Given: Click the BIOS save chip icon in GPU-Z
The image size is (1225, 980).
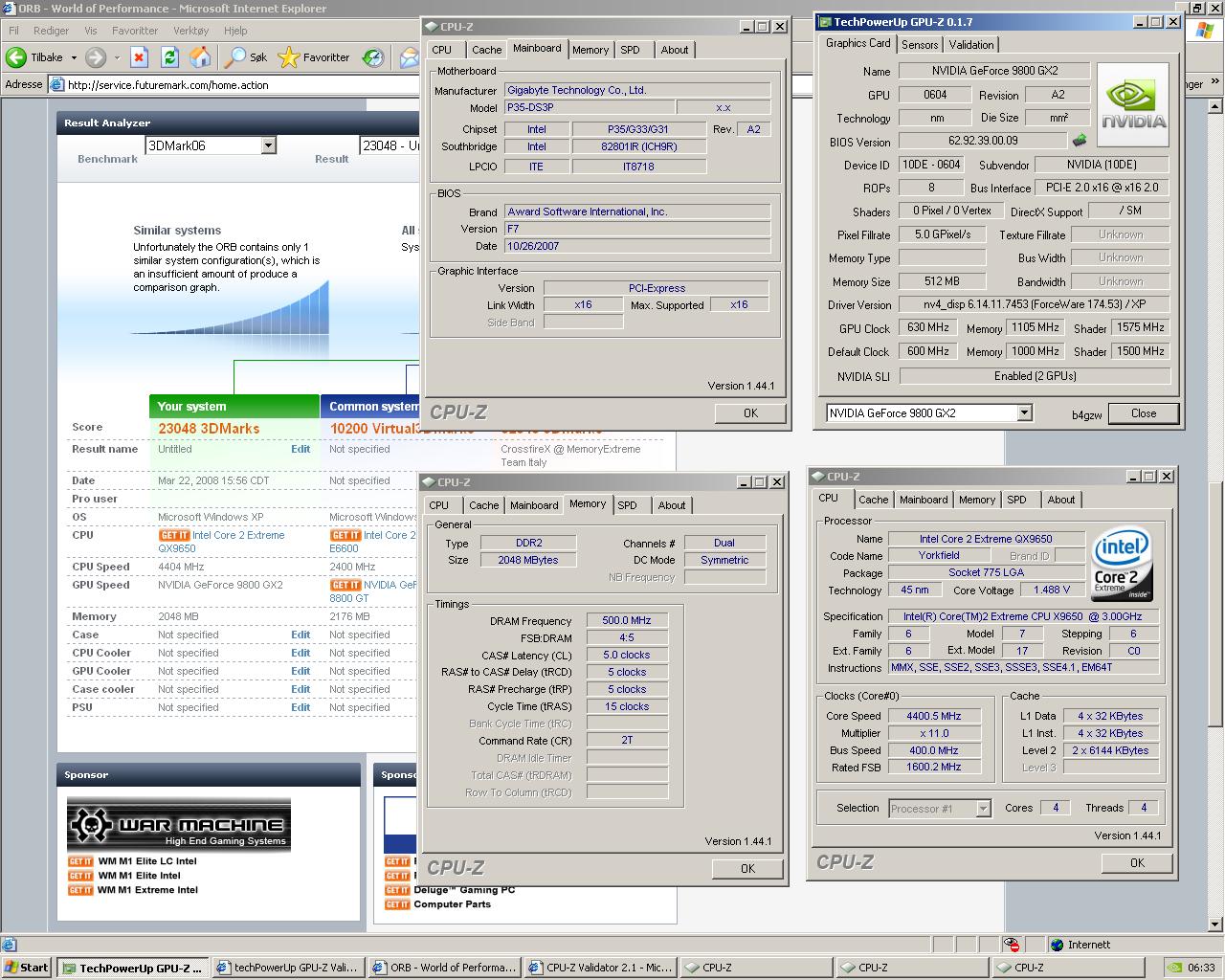Looking at the screenshot, I should pyautogui.click(x=1079, y=141).
